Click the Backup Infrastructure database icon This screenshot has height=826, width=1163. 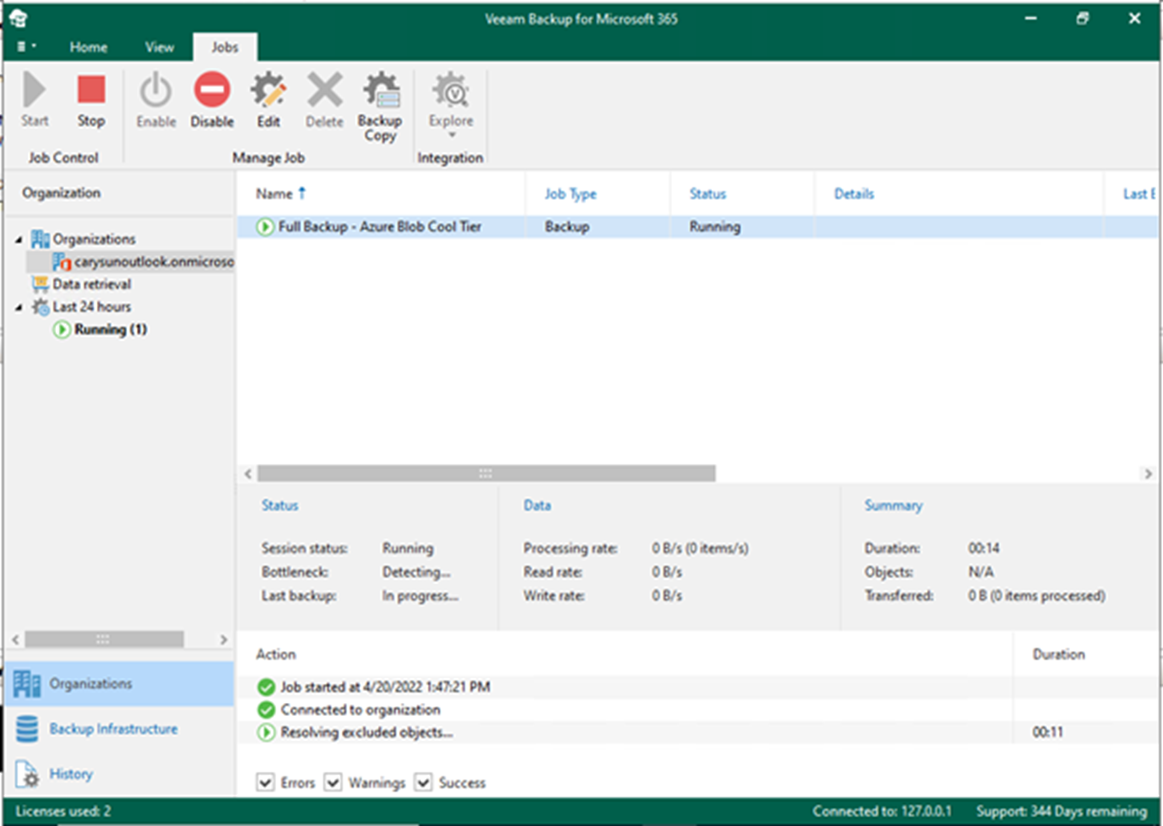coord(27,729)
